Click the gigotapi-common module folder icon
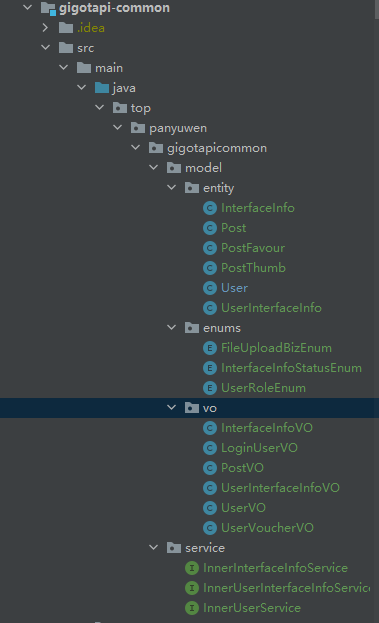Image resolution: width=379 pixels, height=623 pixels. [x=48, y=8]
